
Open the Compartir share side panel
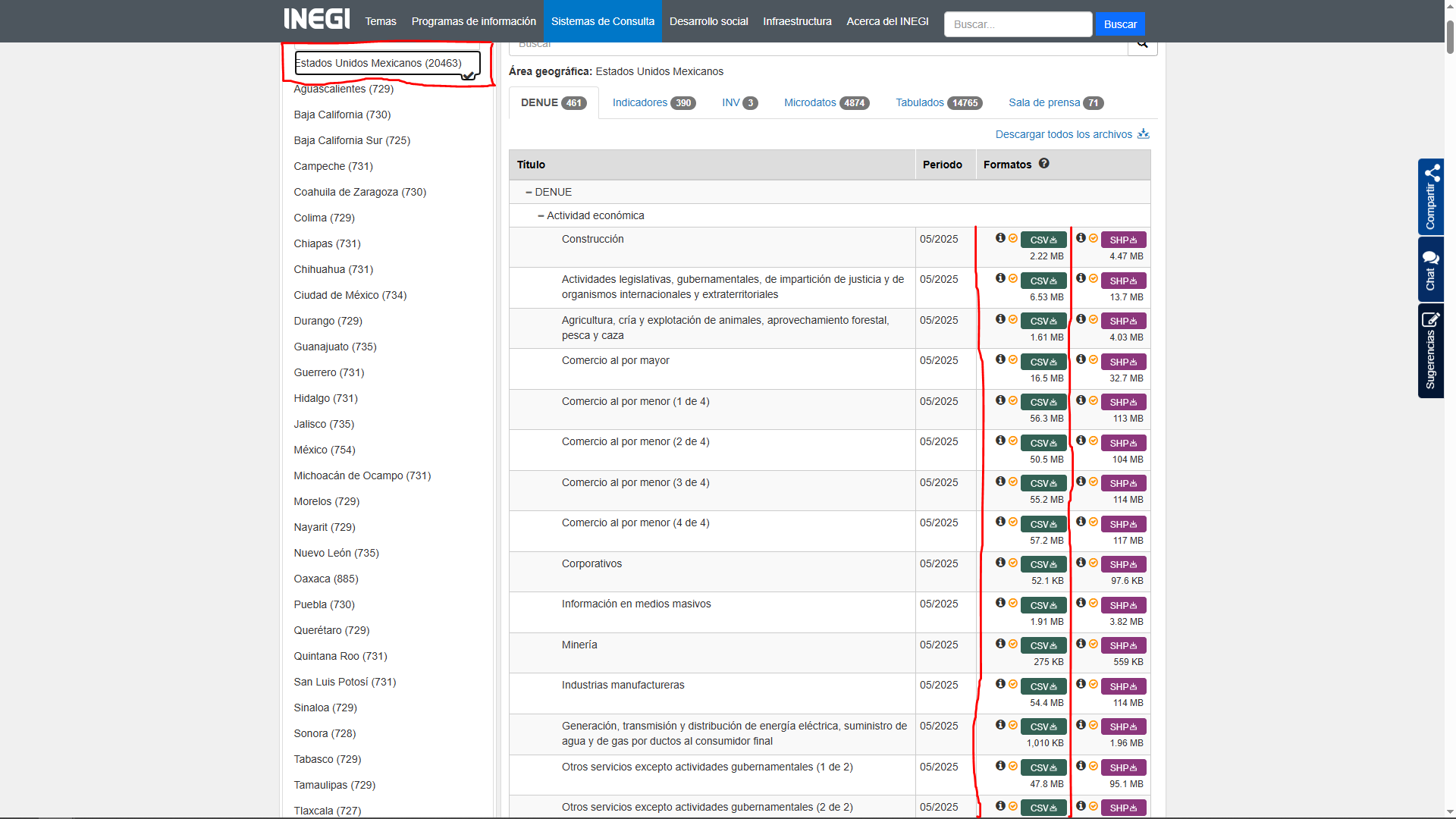point(1431,196)
